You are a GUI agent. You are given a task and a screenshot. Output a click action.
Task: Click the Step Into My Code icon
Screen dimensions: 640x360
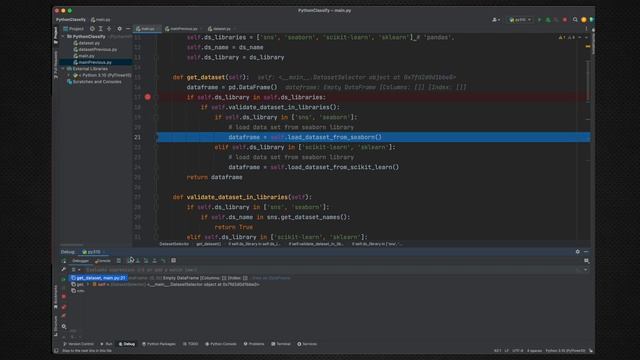(146, 260)
